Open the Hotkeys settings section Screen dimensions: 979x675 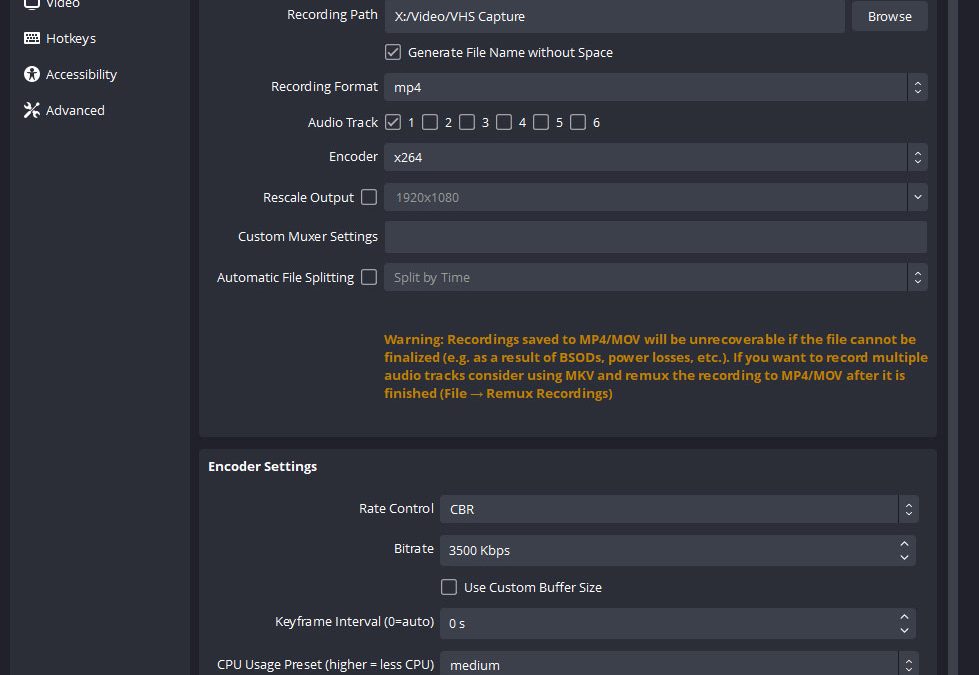[70, 38]
